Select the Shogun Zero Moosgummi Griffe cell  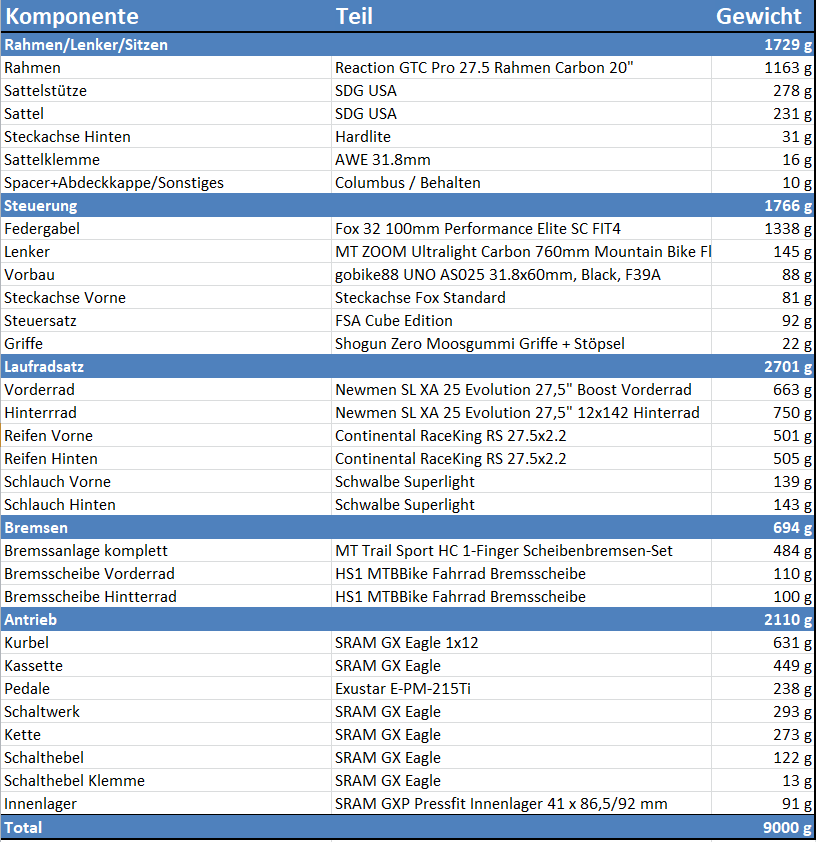[x=479, y=344]
